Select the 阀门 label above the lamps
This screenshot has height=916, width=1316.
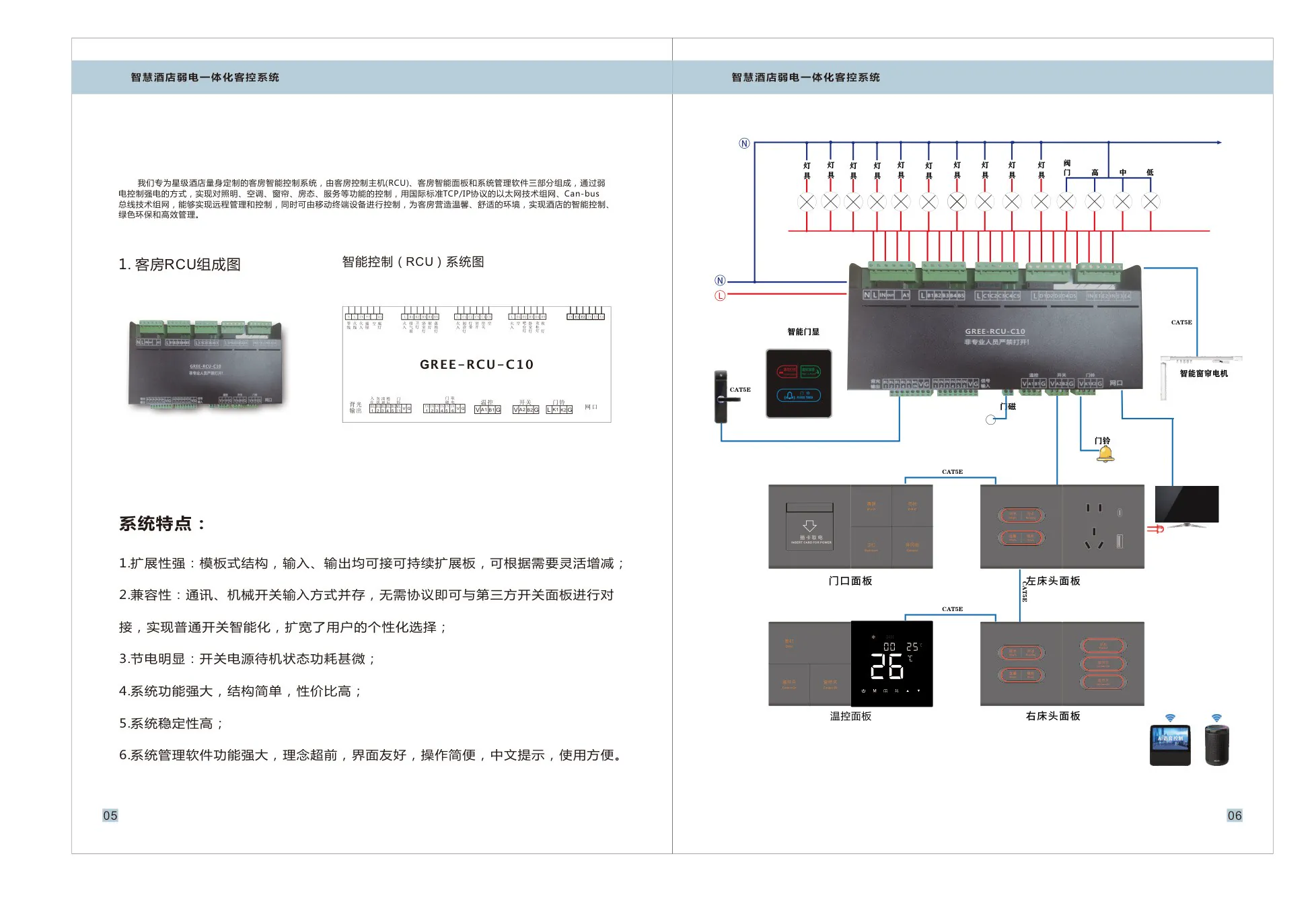(1067, 168)
